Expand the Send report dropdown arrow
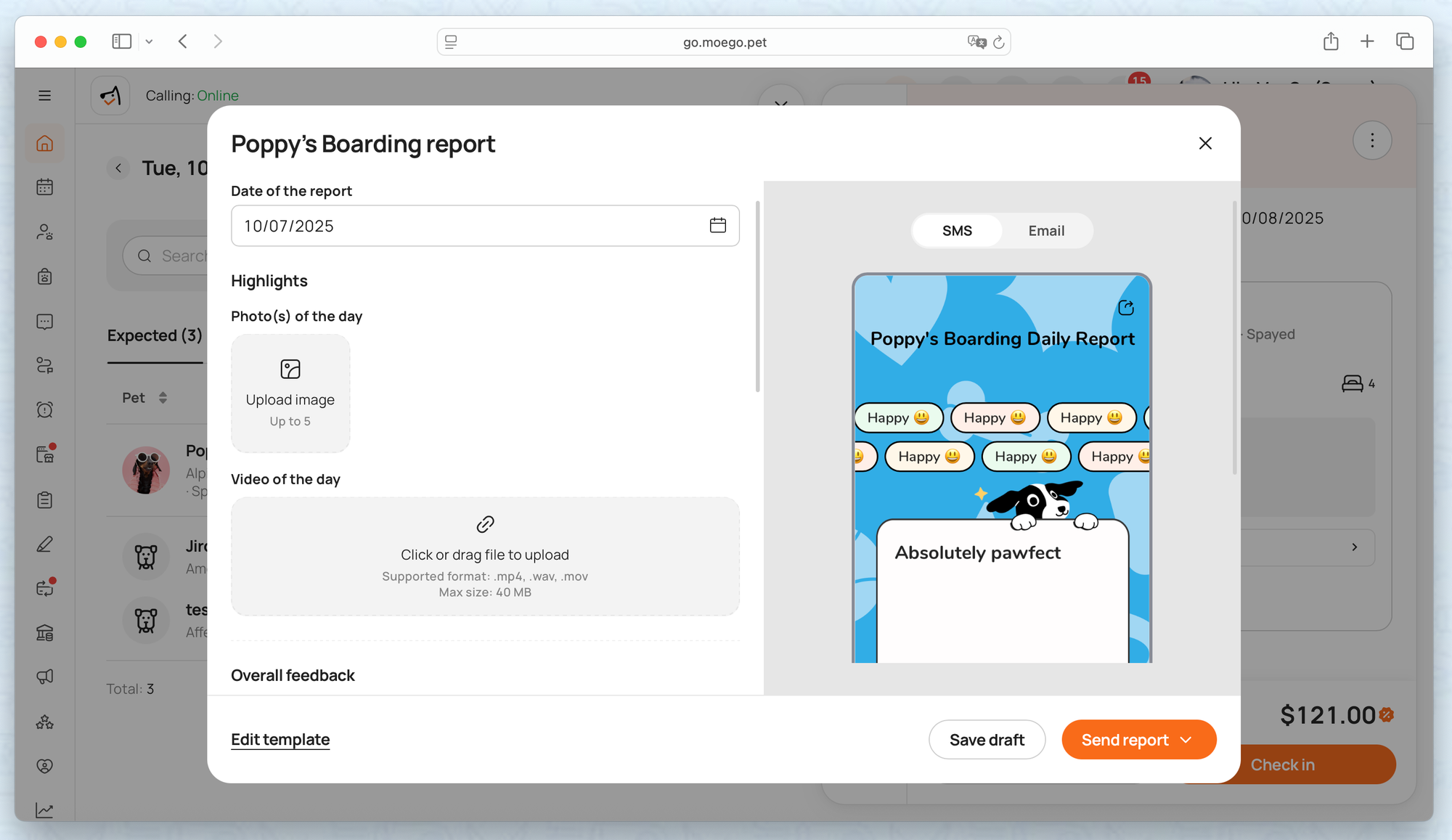 coord(1186,740)
